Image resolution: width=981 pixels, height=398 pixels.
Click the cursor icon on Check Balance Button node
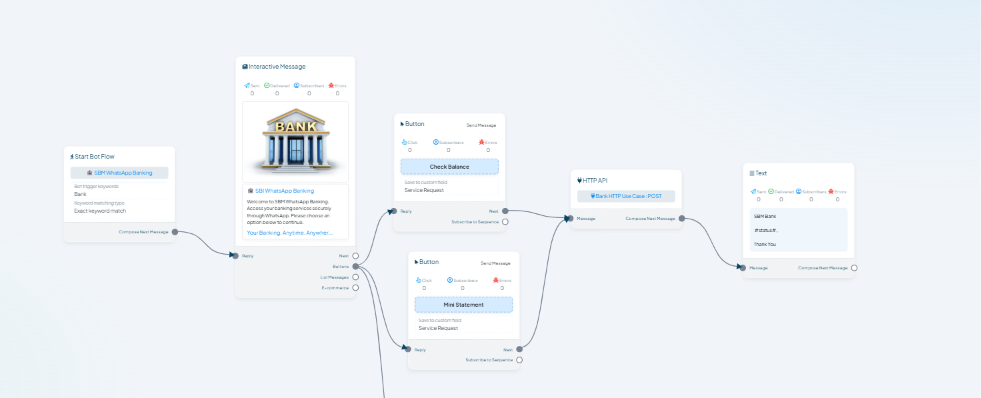click(402, 124)
